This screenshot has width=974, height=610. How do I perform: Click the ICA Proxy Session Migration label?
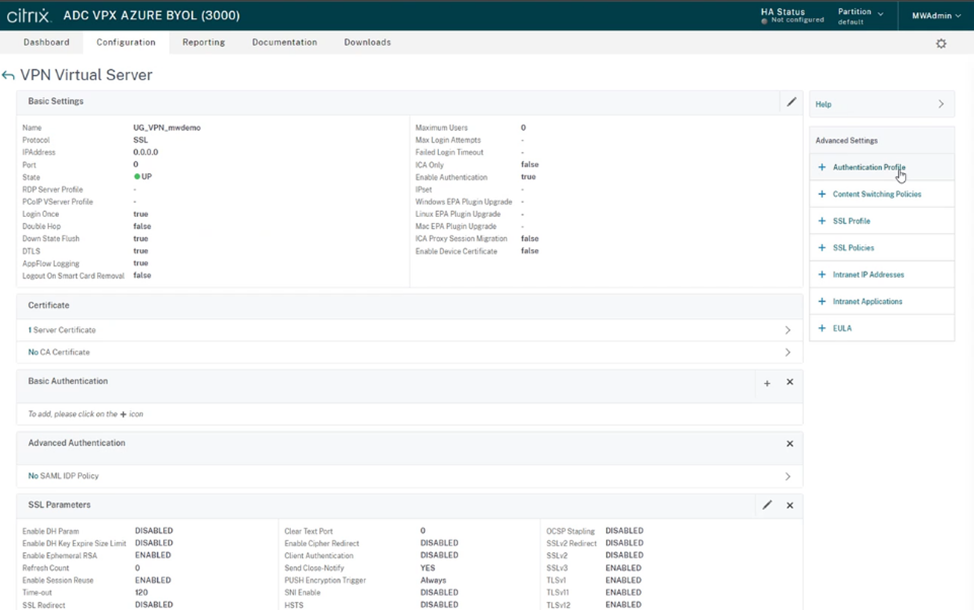461,239
